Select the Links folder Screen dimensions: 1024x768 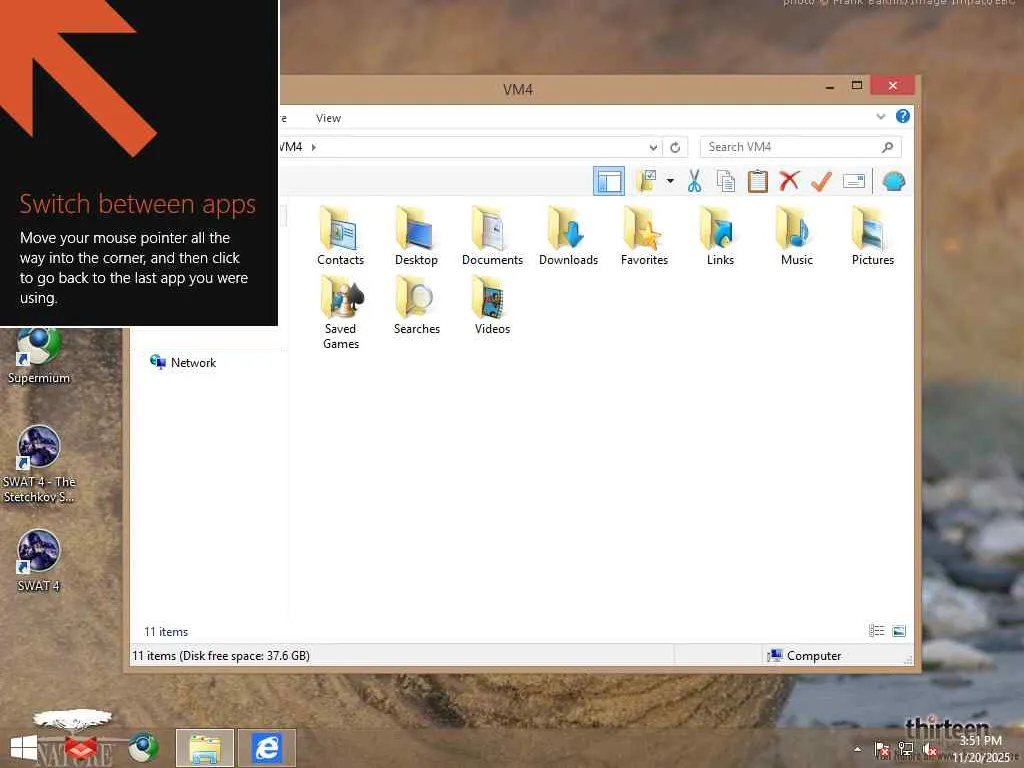coord(720,236)
